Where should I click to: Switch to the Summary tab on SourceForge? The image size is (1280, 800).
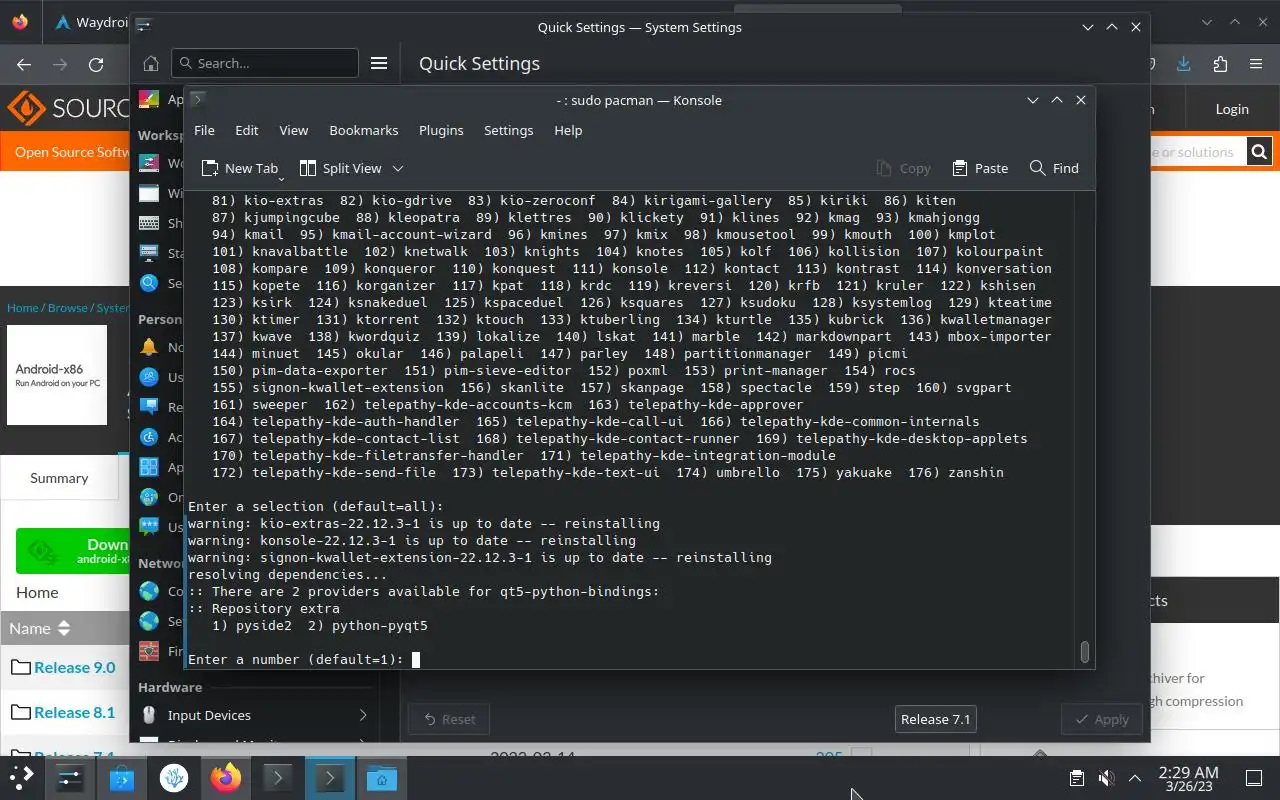(59, 478)
